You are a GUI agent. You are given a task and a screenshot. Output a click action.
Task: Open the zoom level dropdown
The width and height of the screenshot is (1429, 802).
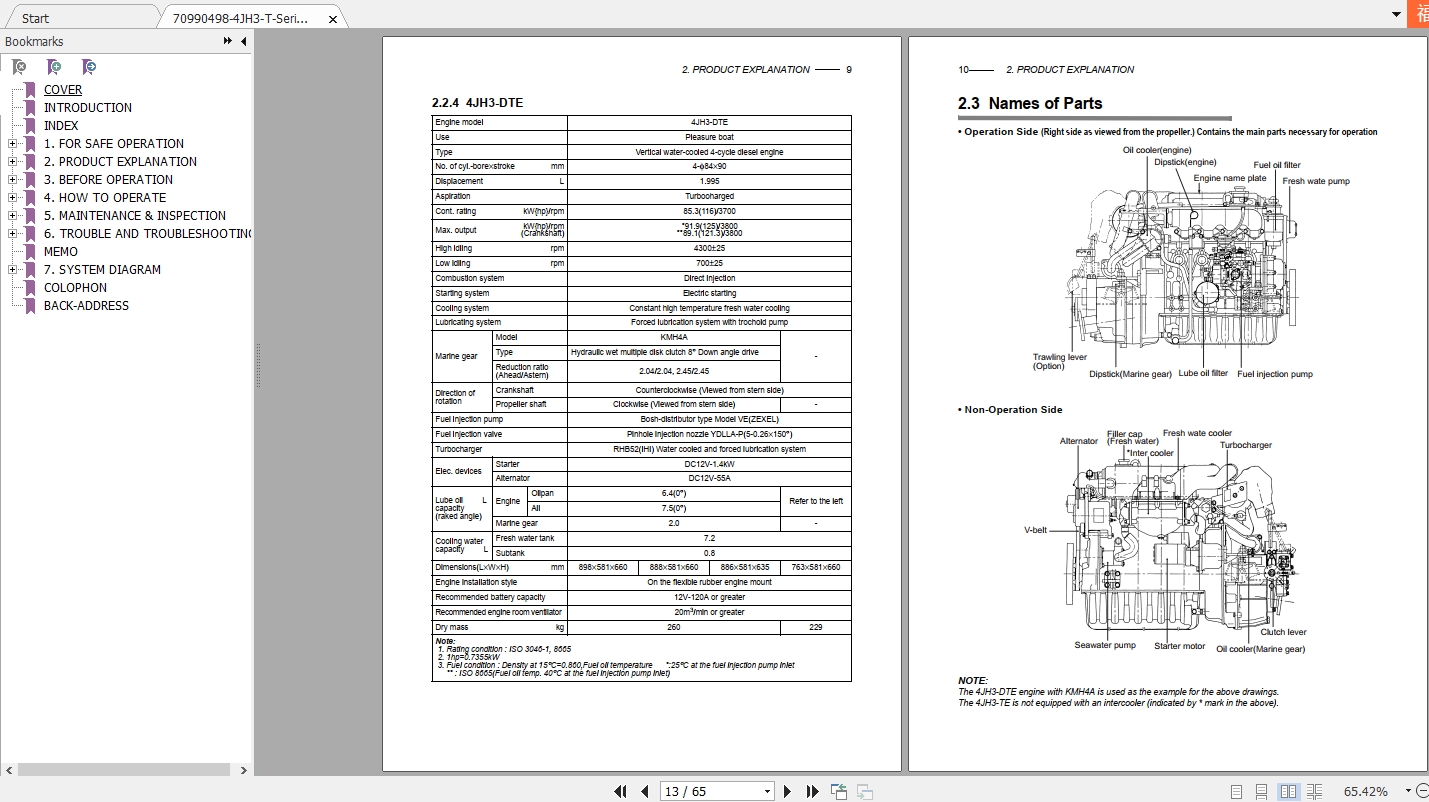point(1408,791)
